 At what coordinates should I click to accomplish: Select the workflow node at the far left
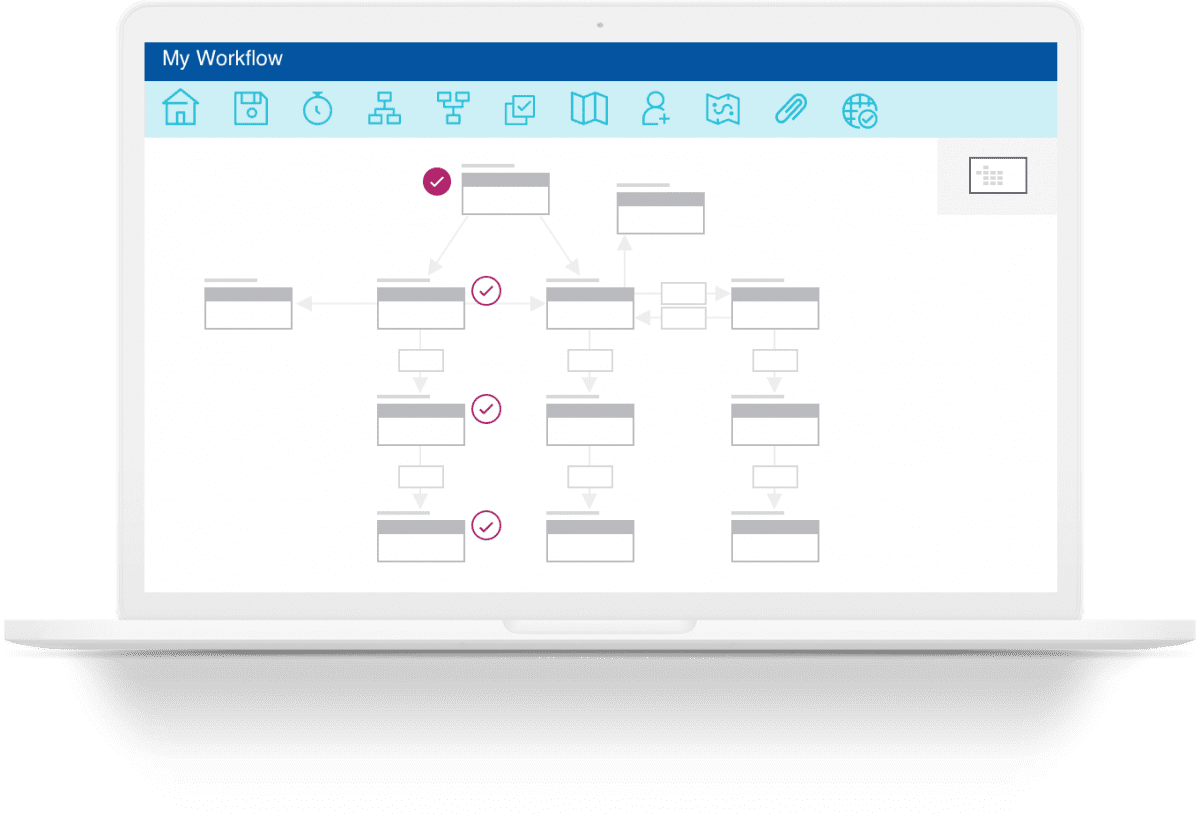[247, 307]
